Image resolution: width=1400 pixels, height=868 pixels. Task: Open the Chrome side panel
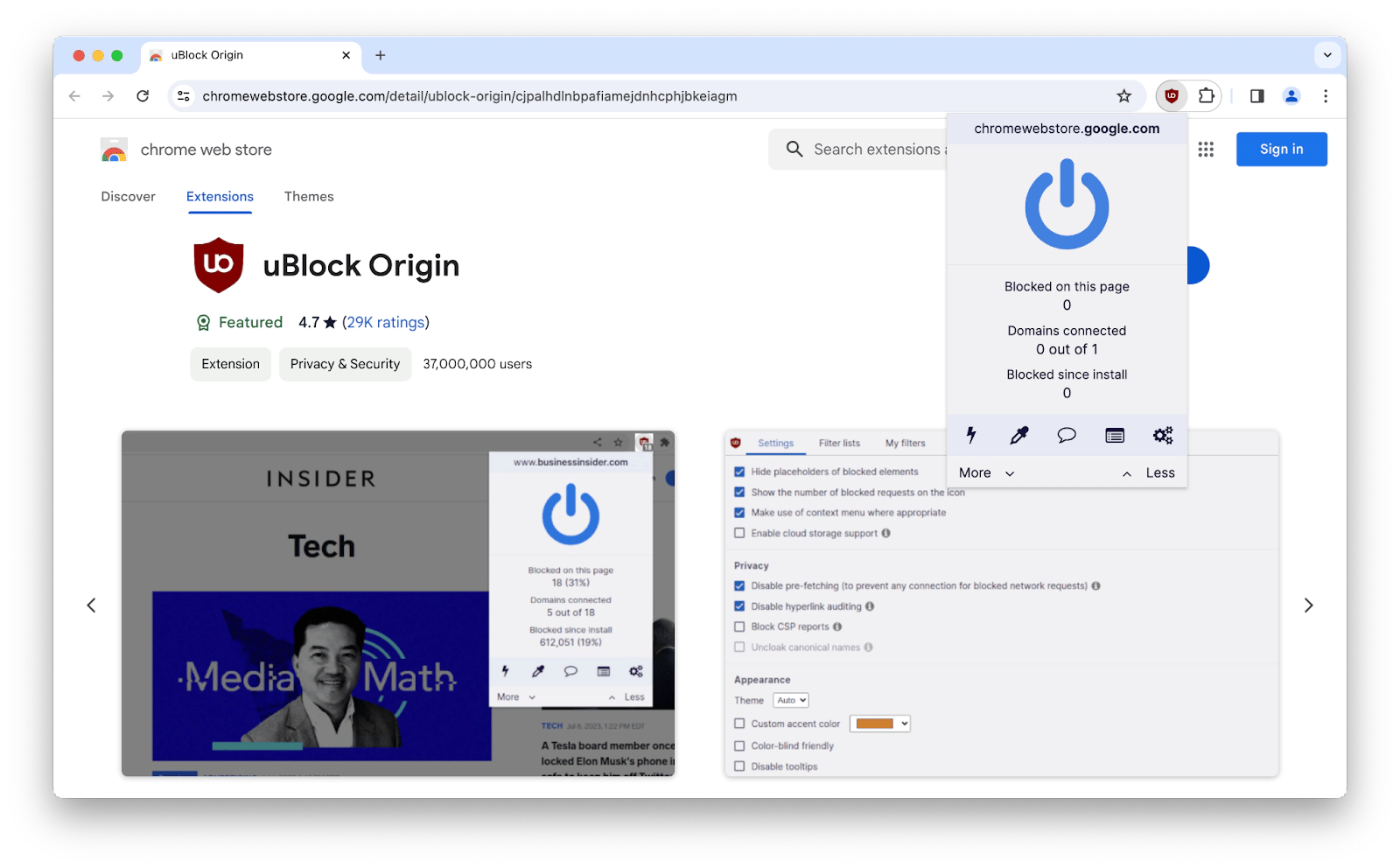click(x=1257, y=96)
